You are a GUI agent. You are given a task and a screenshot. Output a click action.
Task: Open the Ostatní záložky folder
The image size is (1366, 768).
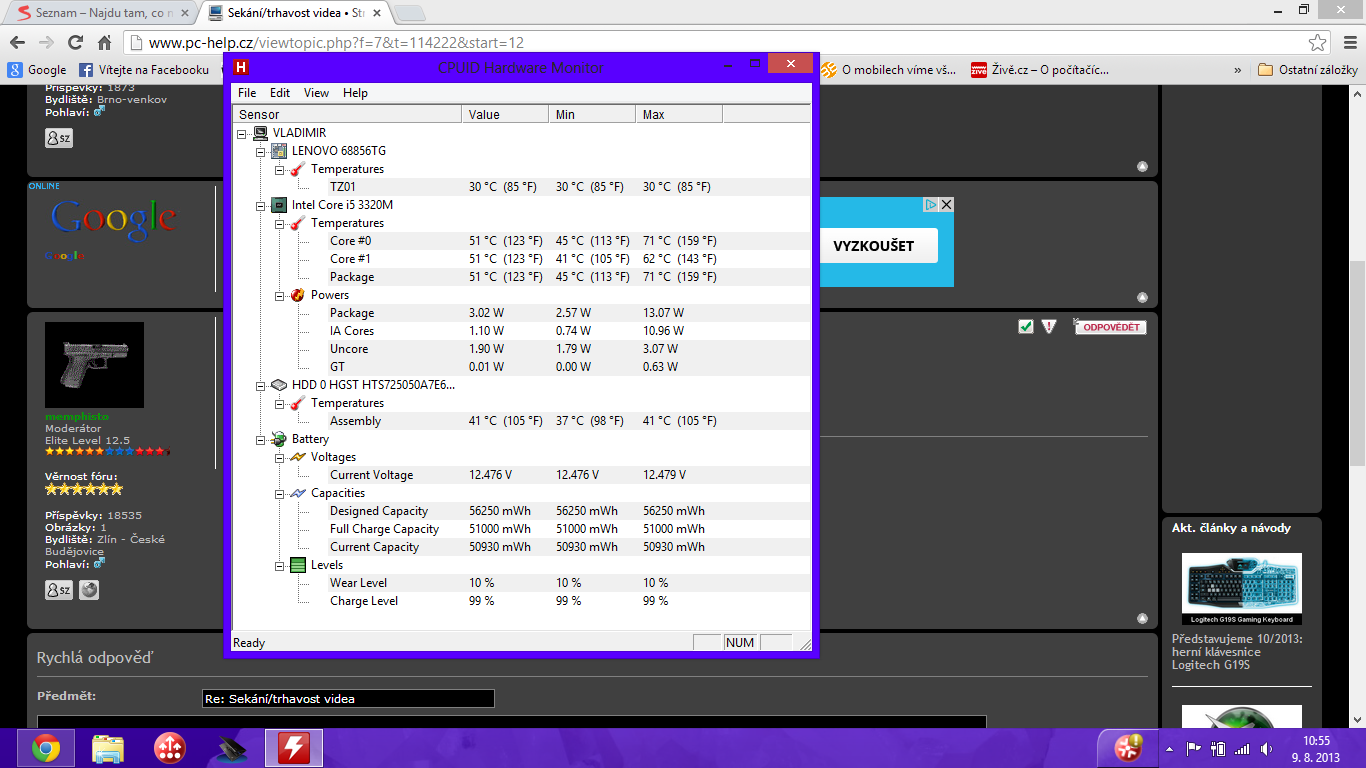pyautogui.click(x=1308, y=70)
